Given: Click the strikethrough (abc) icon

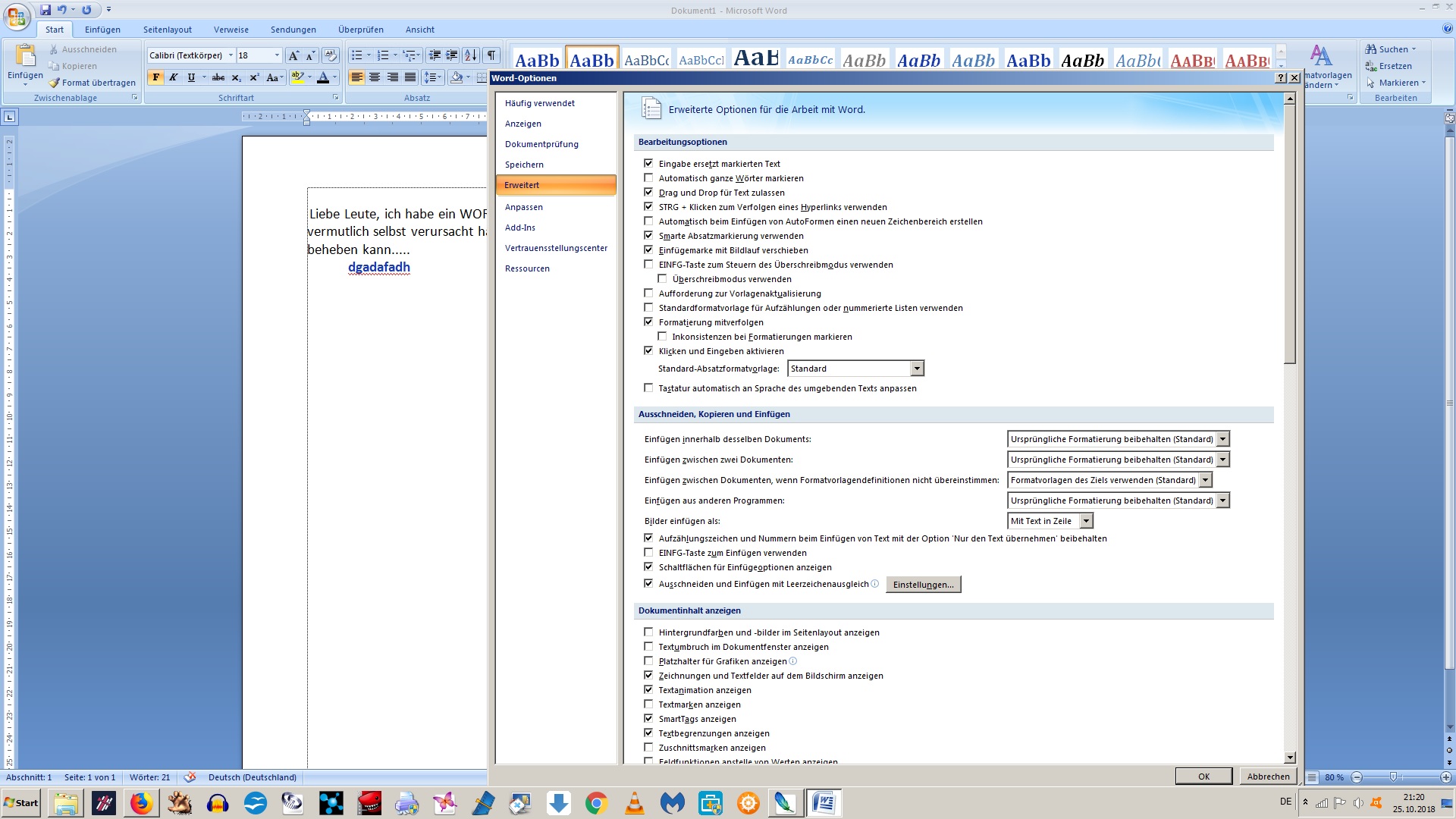Looking at the screenshot, I should [218, 77].
